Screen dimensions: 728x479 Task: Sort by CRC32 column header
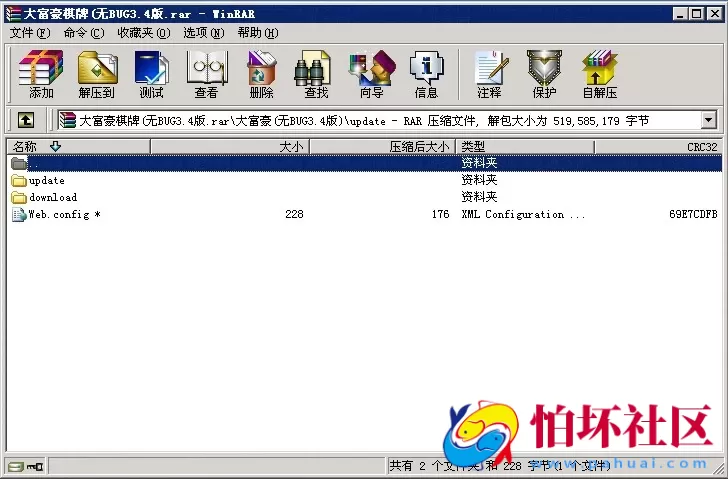tap(658, 147)
